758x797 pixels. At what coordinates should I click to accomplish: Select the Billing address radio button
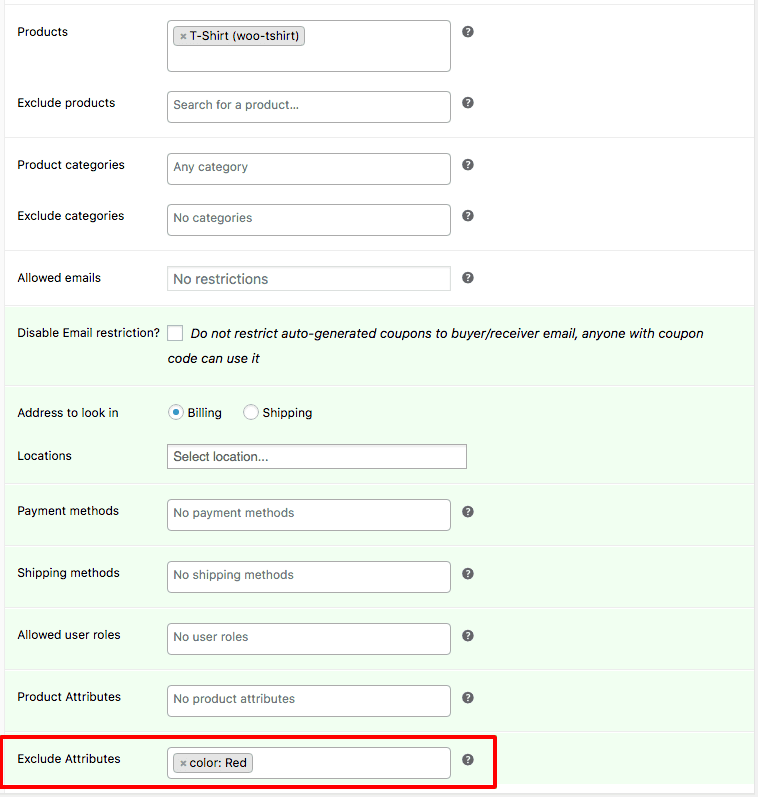pyautogui.click(x=176, y=412)
